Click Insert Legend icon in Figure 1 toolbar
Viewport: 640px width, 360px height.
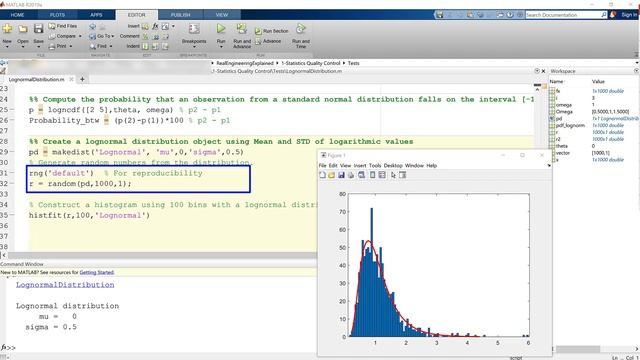[x=382, y=175]
